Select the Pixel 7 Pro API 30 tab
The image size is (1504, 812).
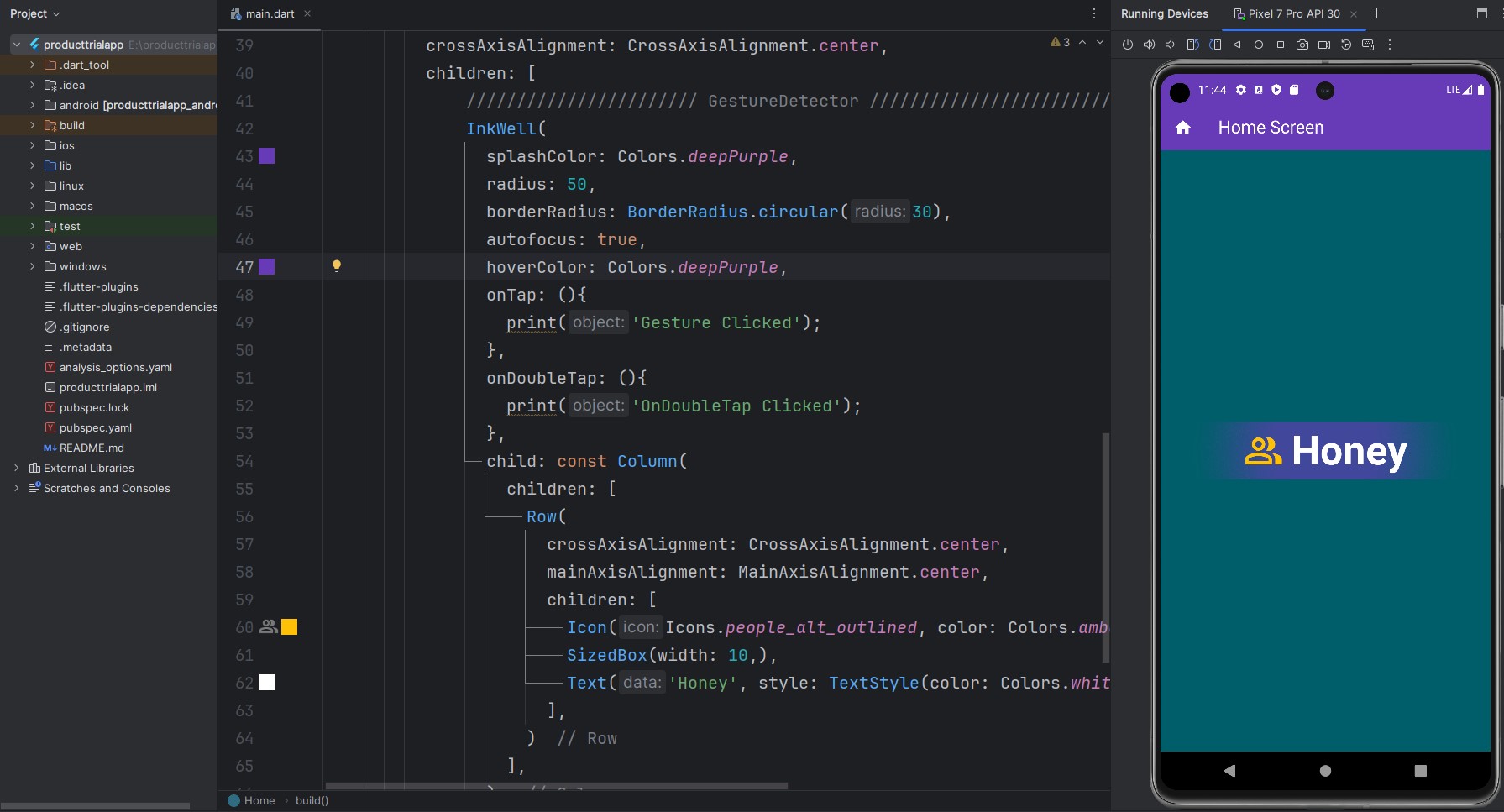pos(1293,13)
